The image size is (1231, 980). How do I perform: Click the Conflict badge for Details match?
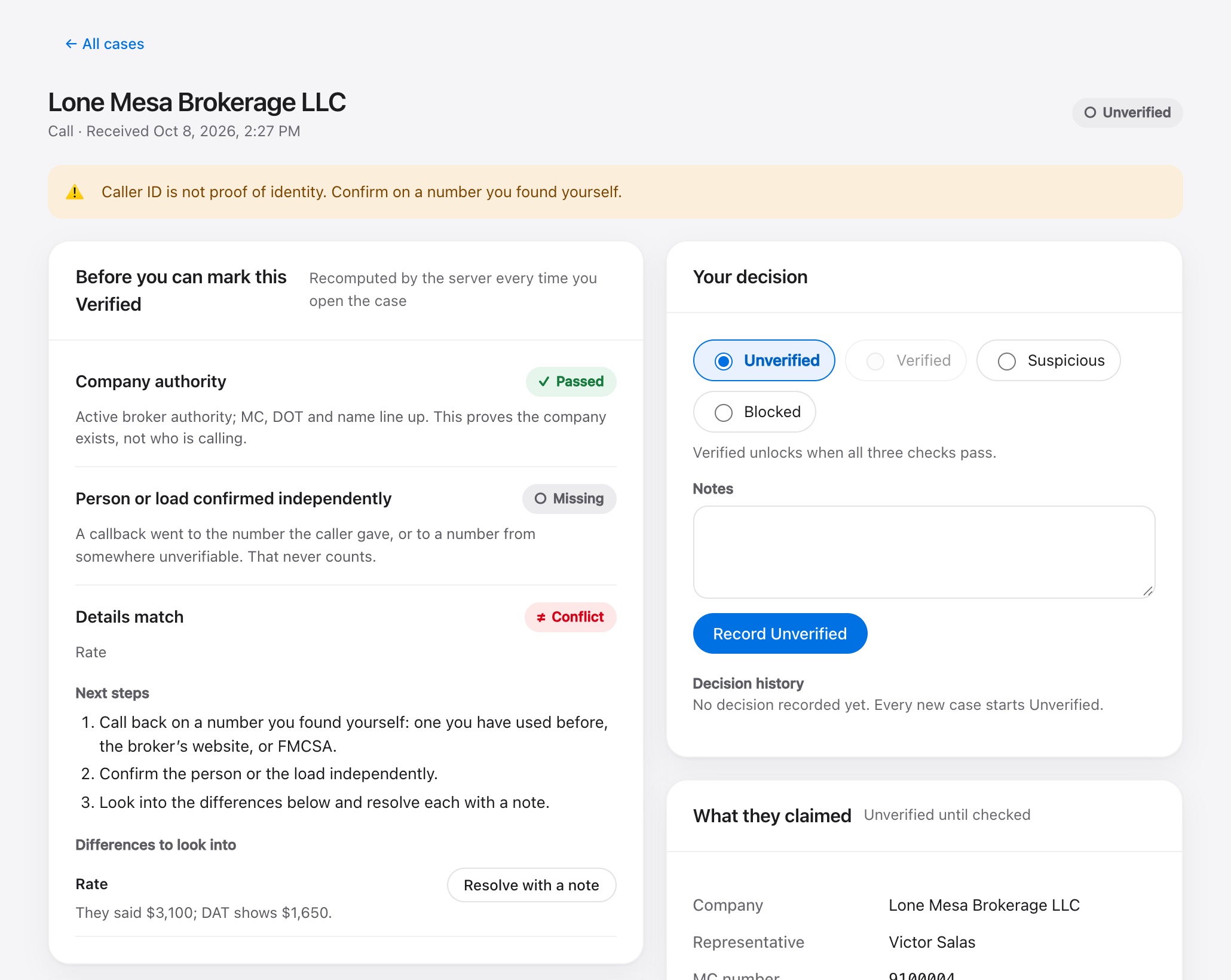[x=570, y=617]
